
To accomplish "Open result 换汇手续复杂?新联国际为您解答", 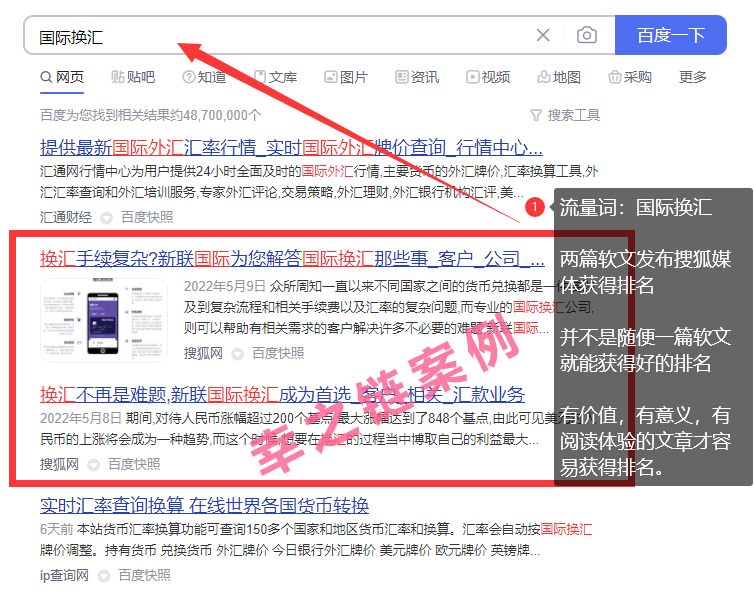I will tap(292, 259).
